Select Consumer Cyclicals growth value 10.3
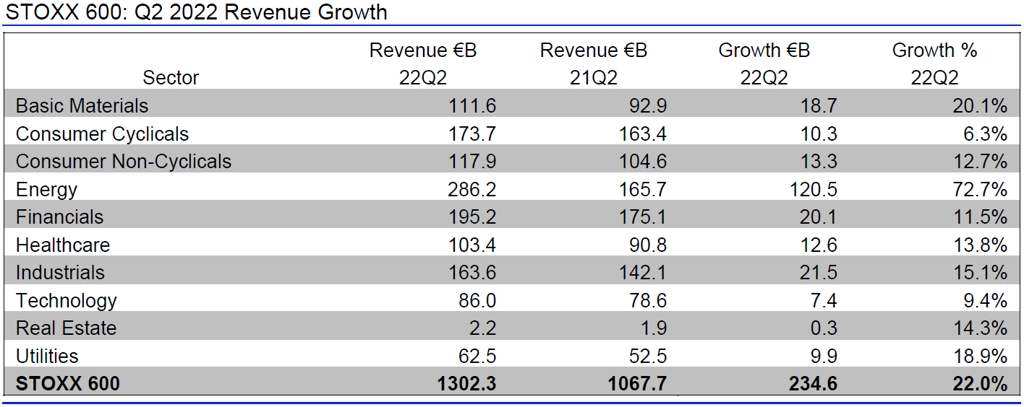This screenshot has height=407, width=1024. pyautogui.click(x=817, y=134)
